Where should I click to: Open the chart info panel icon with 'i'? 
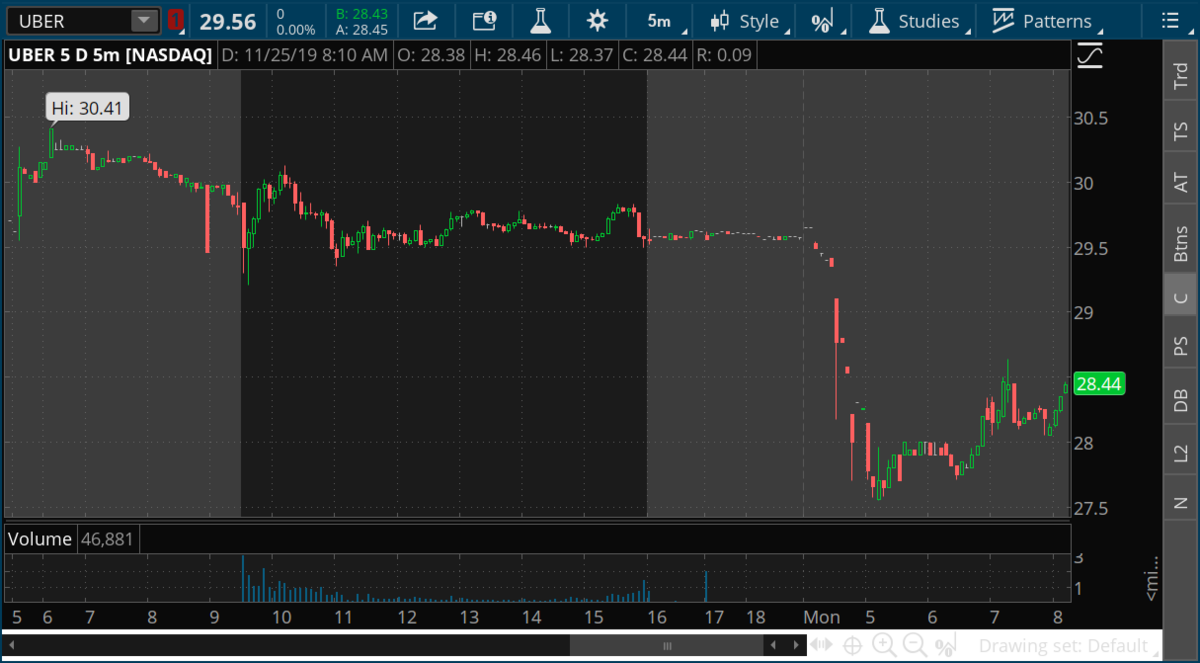(485, 21)
